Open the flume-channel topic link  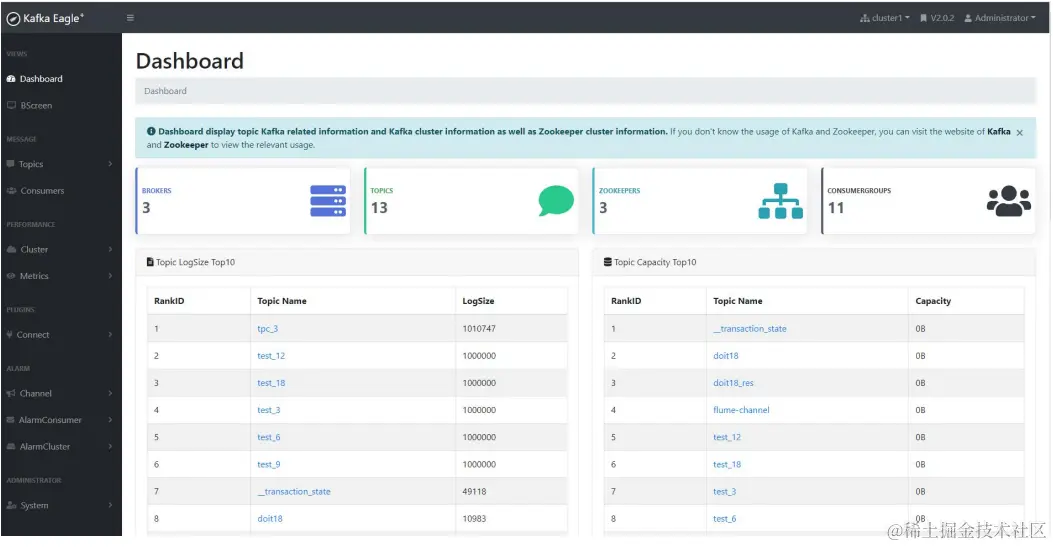click(741, 410)
